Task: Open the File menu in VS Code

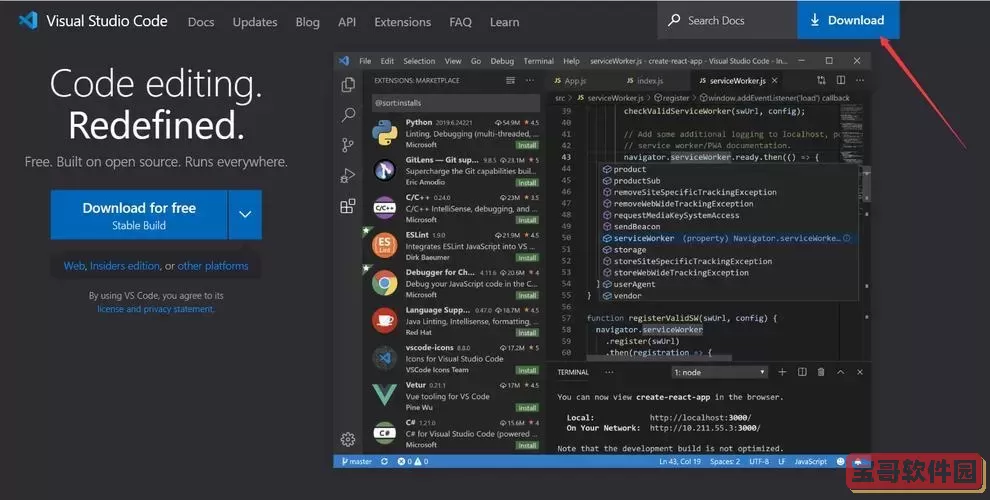Action: pos(365,61)
